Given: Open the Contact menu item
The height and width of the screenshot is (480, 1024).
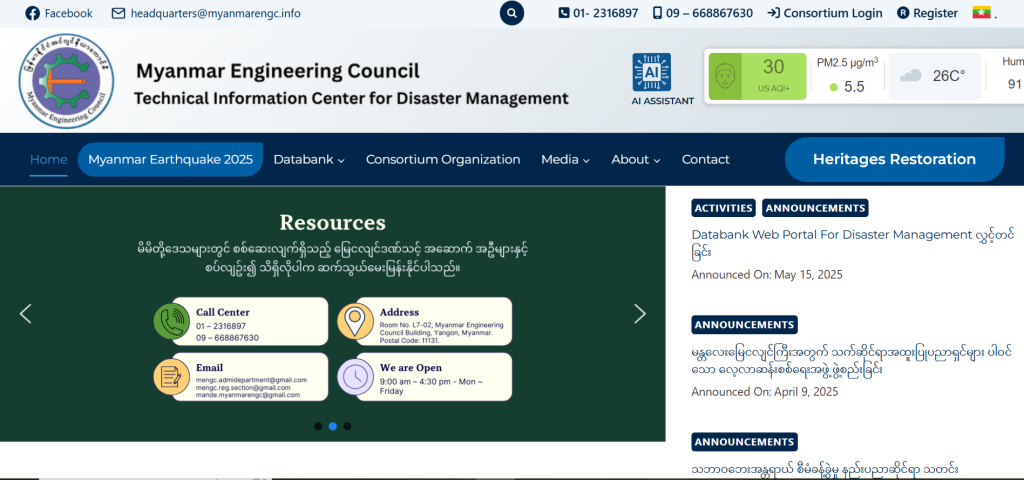Looking at the screenshot, I should coord(705,159).
